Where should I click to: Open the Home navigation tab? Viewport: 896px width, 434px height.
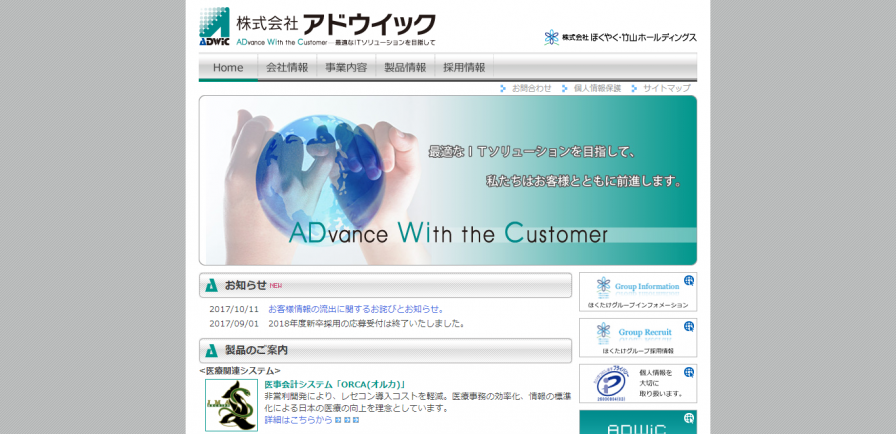pyautogui.click(x=228, y=67)
